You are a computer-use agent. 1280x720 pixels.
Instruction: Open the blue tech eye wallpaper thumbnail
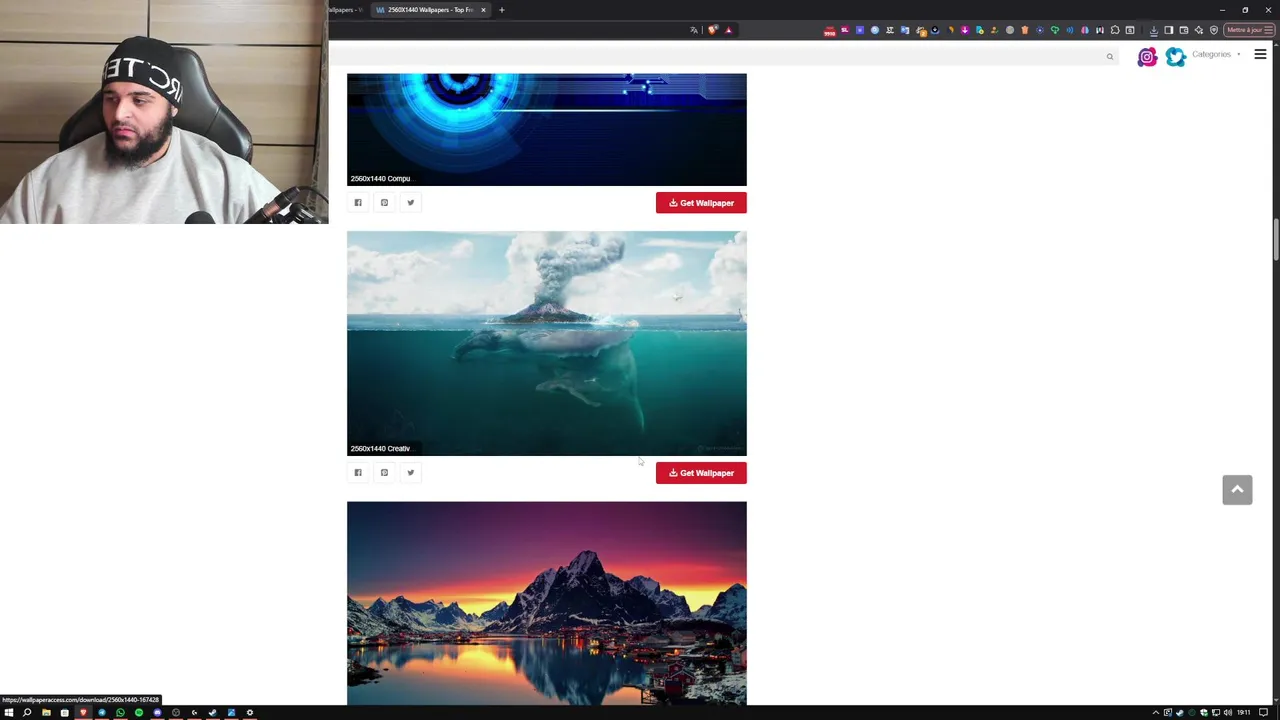pos(546,129)
